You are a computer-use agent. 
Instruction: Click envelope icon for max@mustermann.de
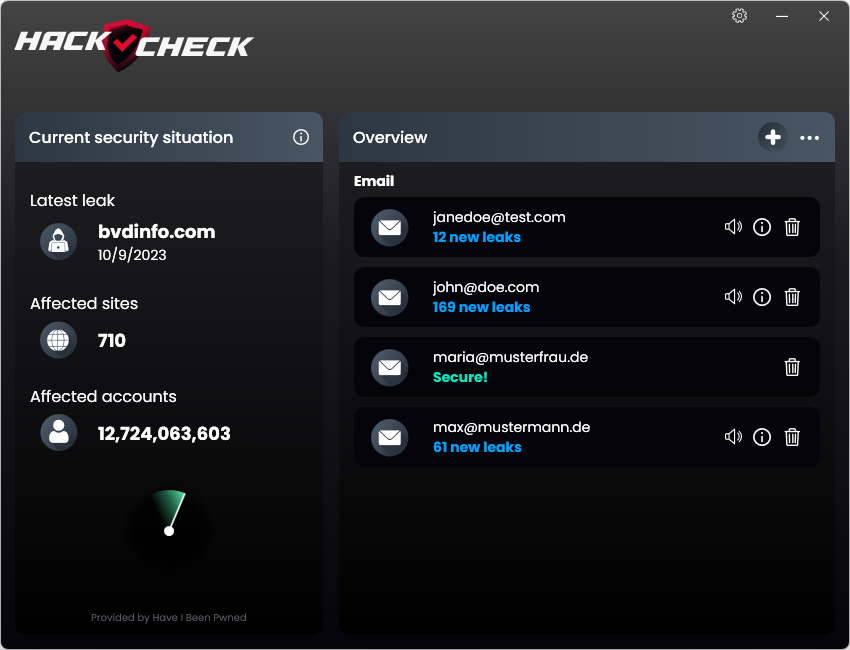389,437
